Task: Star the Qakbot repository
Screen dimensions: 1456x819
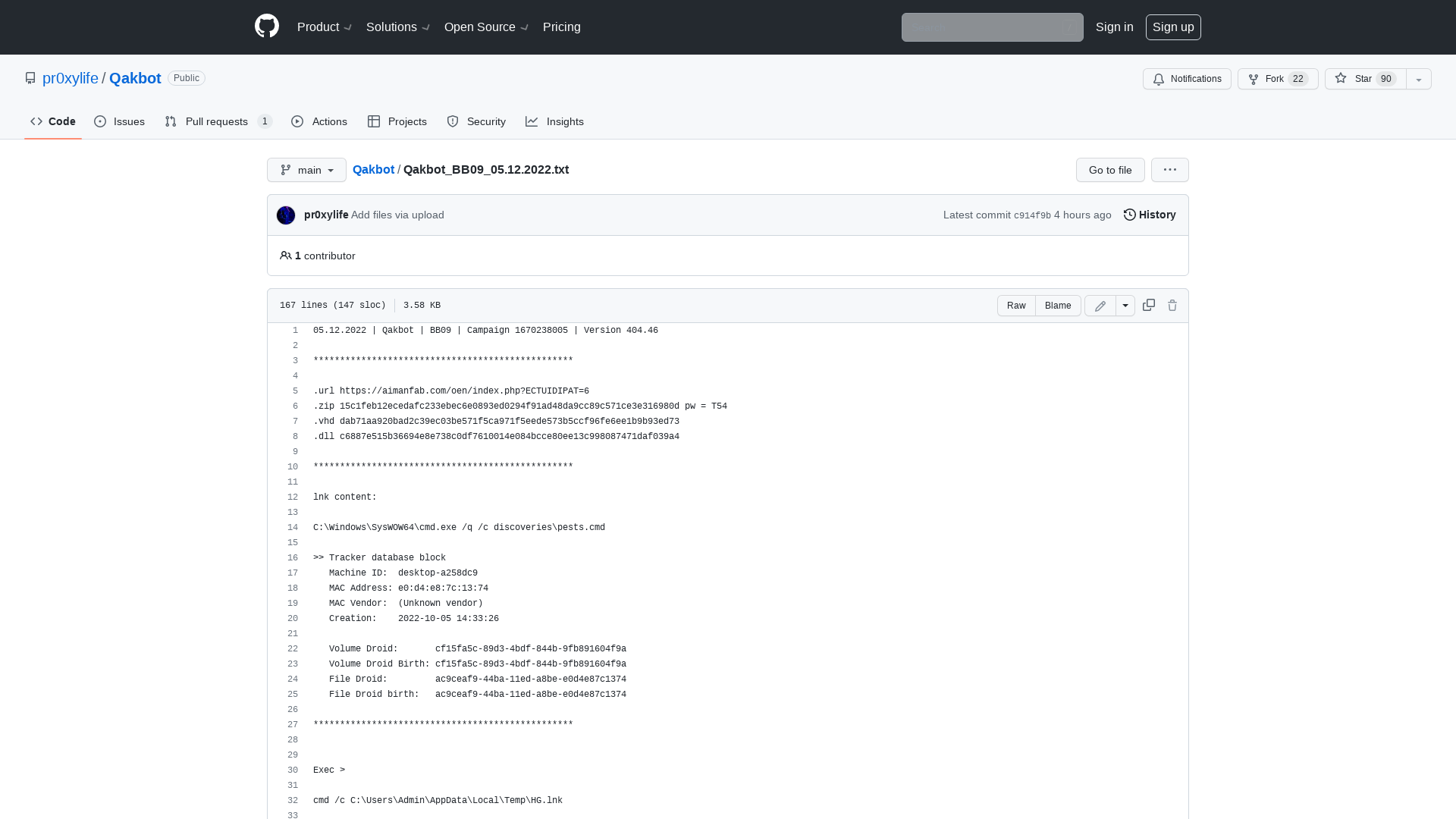Action: pyautogui.click(x=1363, y=79)
